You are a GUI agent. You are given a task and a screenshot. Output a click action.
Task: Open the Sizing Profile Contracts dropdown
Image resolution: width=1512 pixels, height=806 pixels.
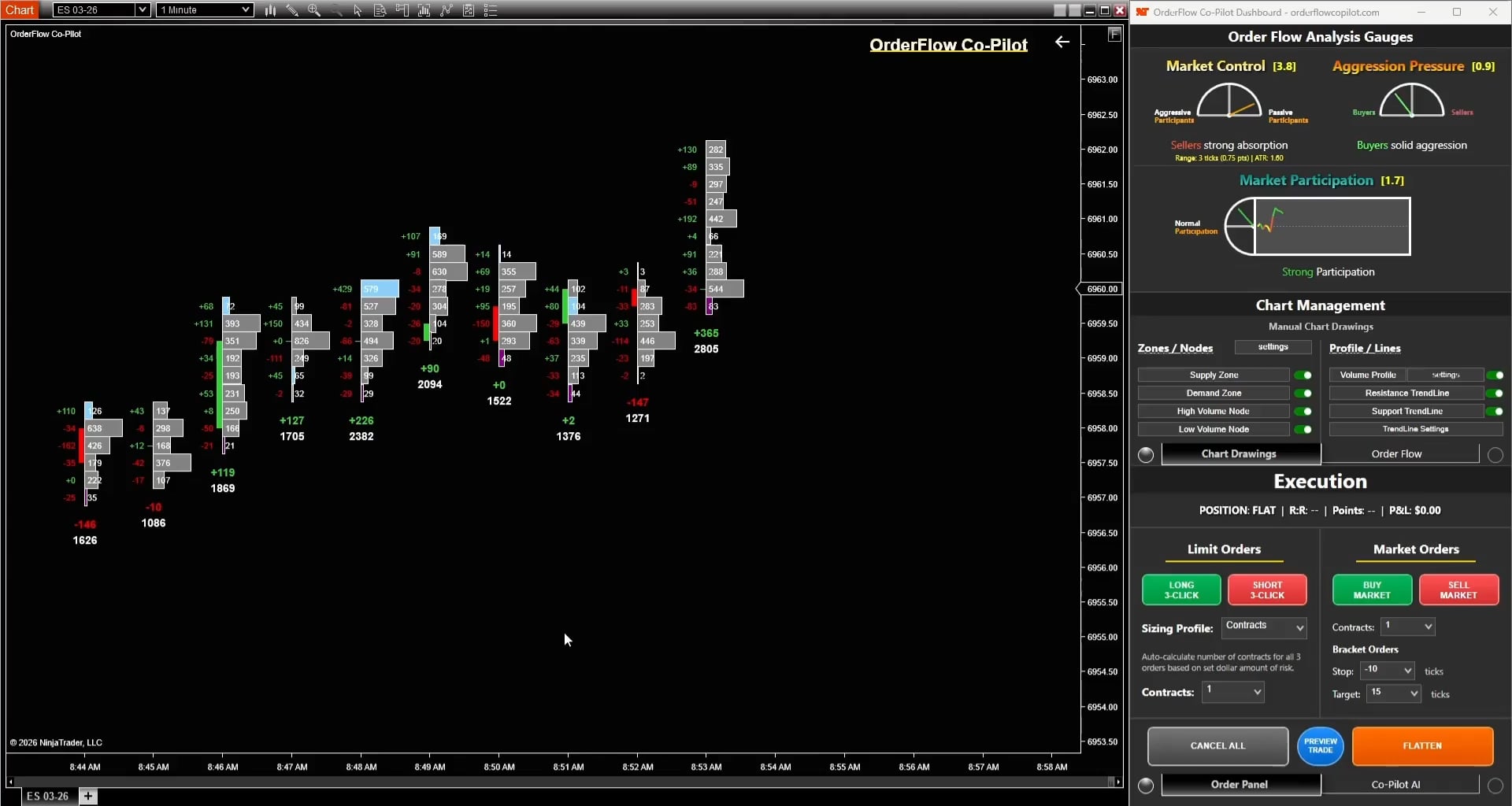[1265, 627]
